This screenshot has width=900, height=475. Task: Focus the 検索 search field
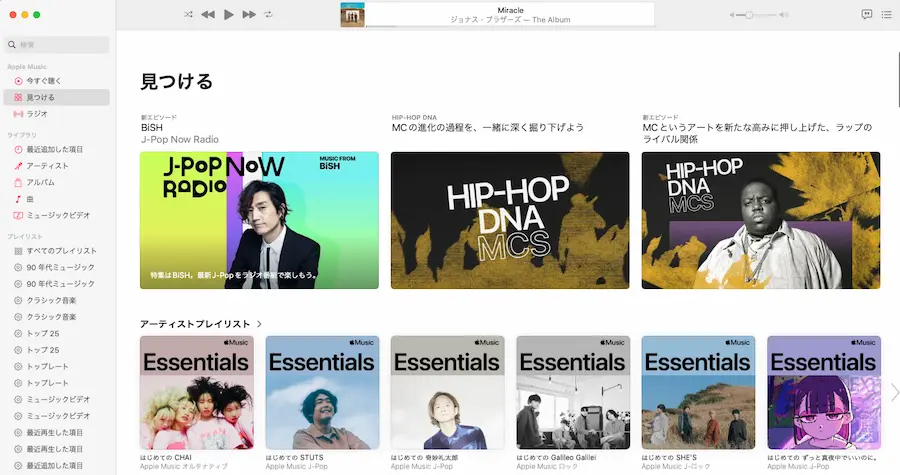click(x=57, y=45)
